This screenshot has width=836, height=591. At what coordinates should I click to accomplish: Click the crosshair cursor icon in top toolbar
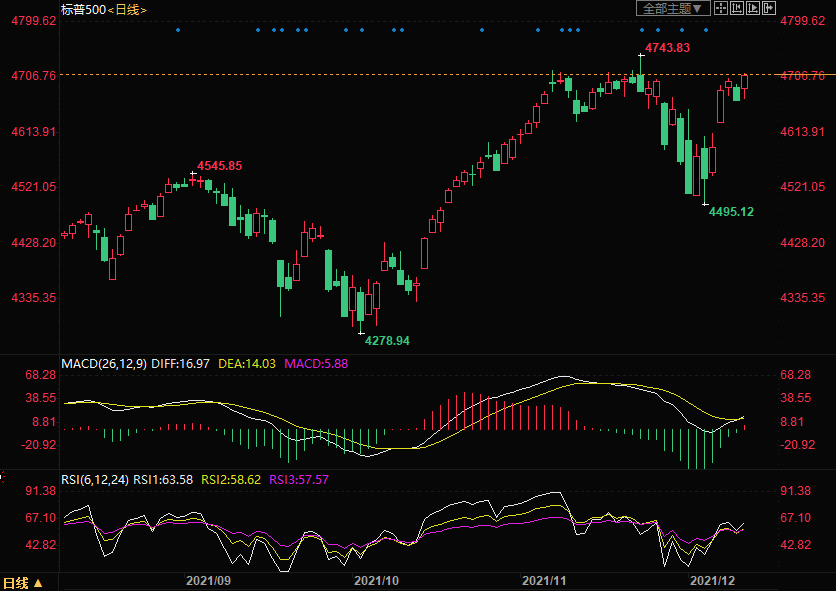722,8
